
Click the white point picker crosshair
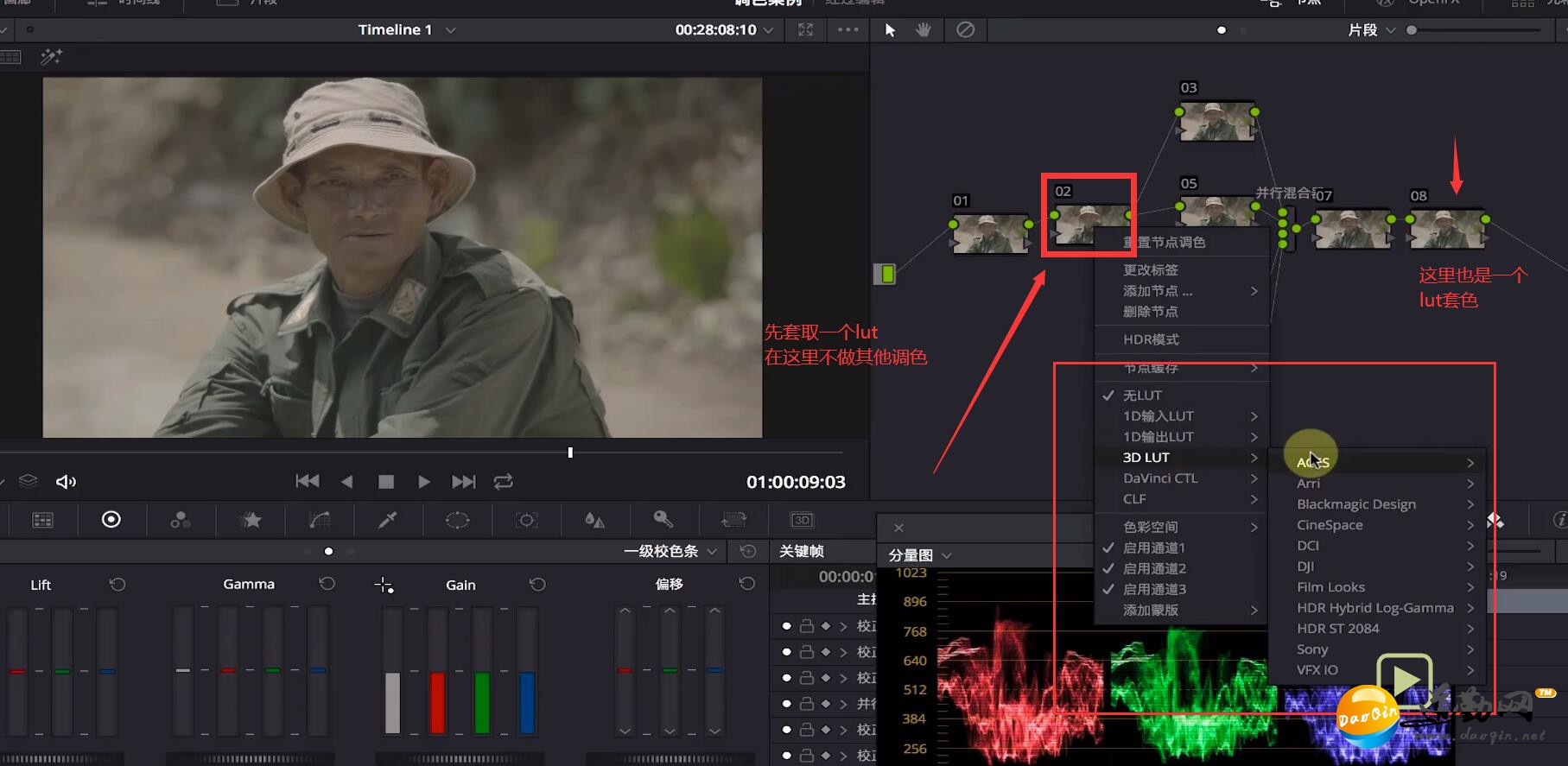coord(384,586)
